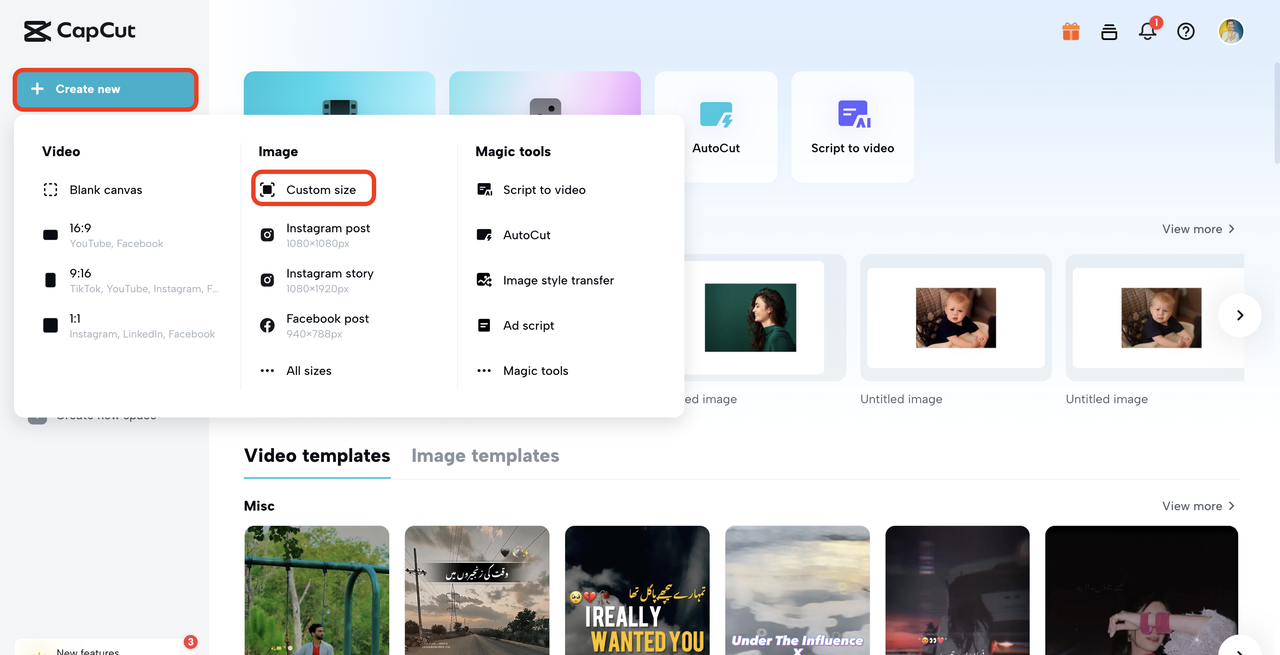1280x655 pixels.
Task: Click View more for recent drafts
Action: (1198, 229)
